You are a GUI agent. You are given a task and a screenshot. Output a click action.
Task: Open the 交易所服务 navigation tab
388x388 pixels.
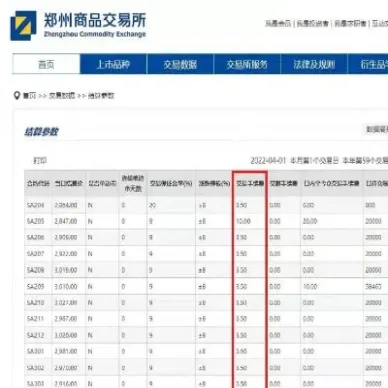coord(247,64)
